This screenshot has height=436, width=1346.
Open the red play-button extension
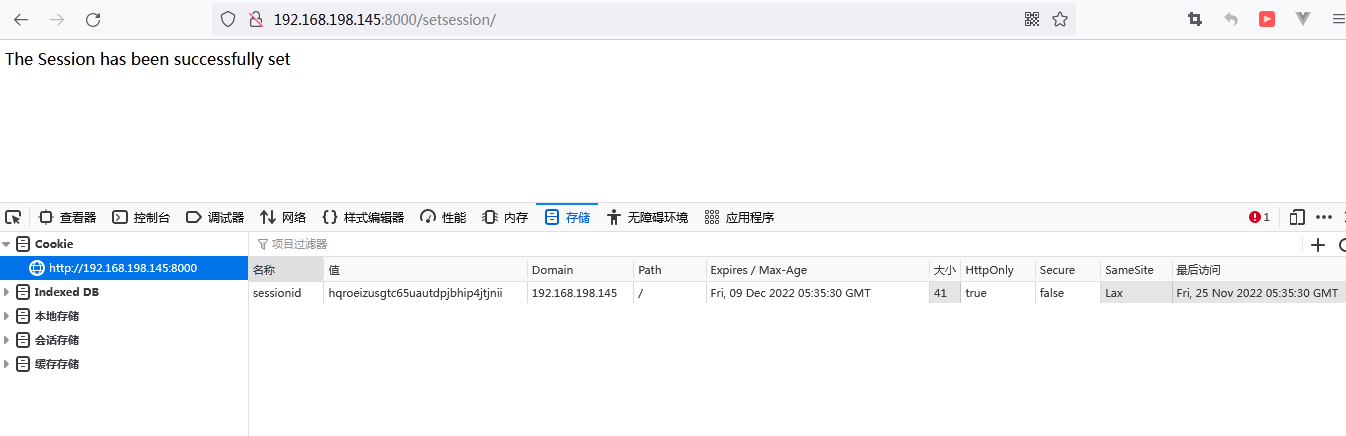click(1267, 19)
